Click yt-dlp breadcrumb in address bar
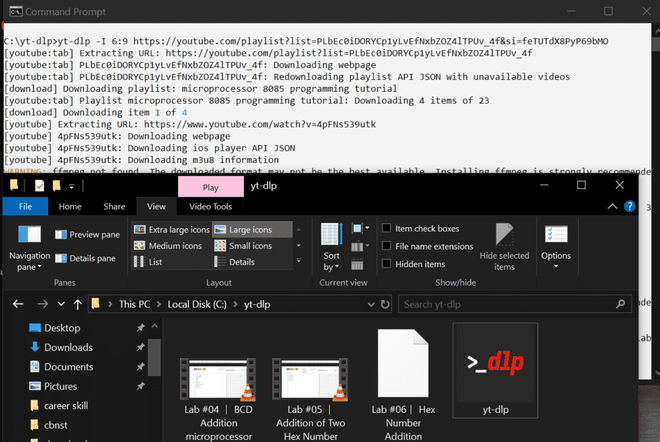The width and height of the screenshot is (660, 442). 257,304
